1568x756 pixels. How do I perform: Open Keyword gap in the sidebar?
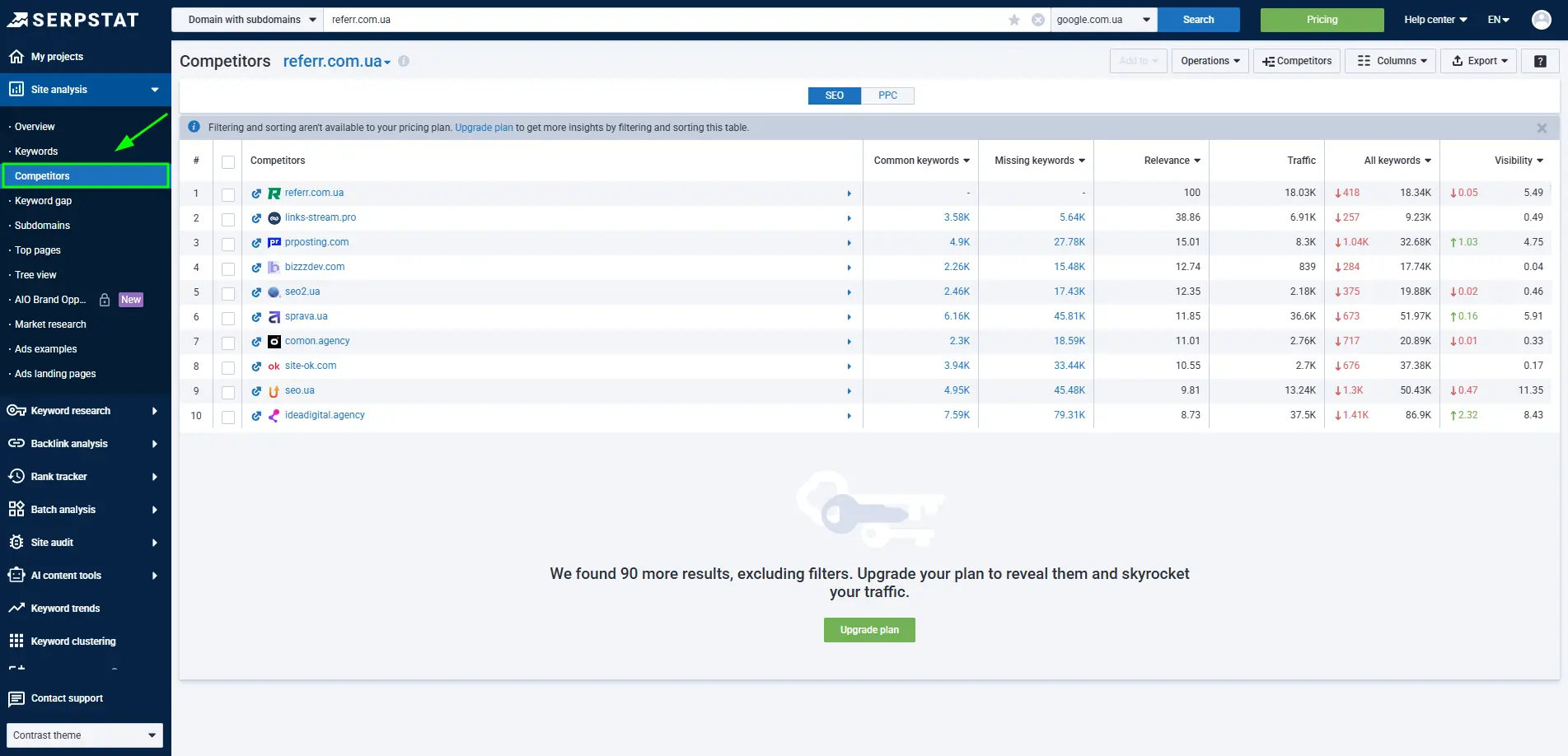click(43, 201)
